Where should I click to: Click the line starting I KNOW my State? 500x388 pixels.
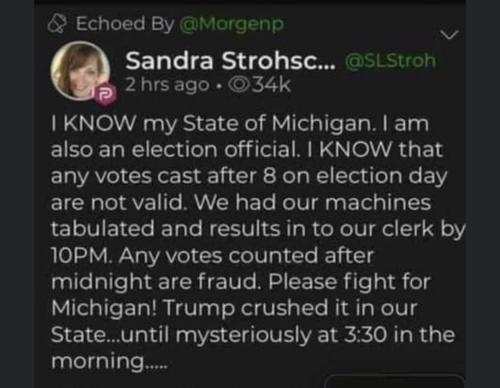pyautogui.click(x=240, y=124)
